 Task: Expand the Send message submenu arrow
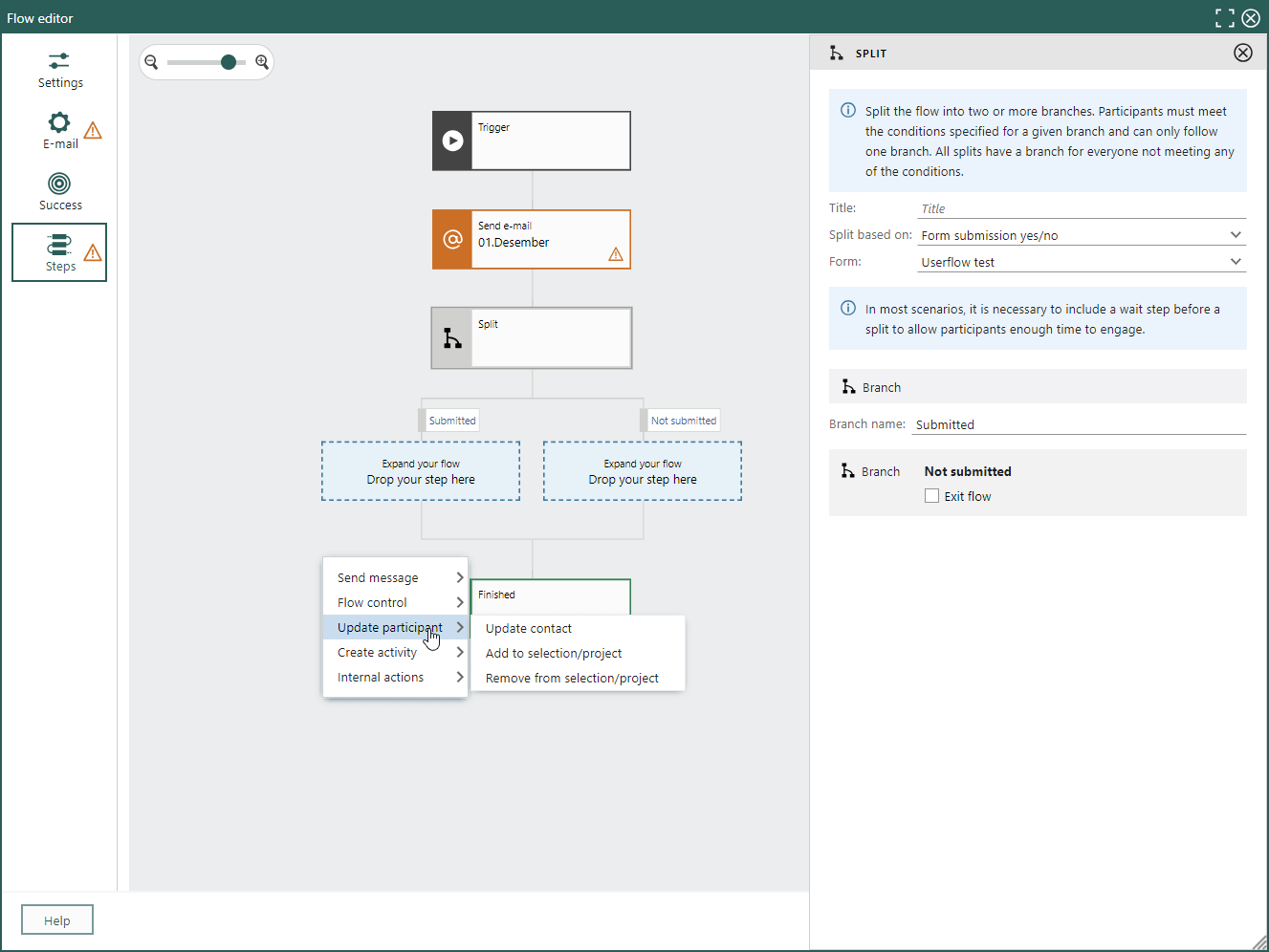460,577
